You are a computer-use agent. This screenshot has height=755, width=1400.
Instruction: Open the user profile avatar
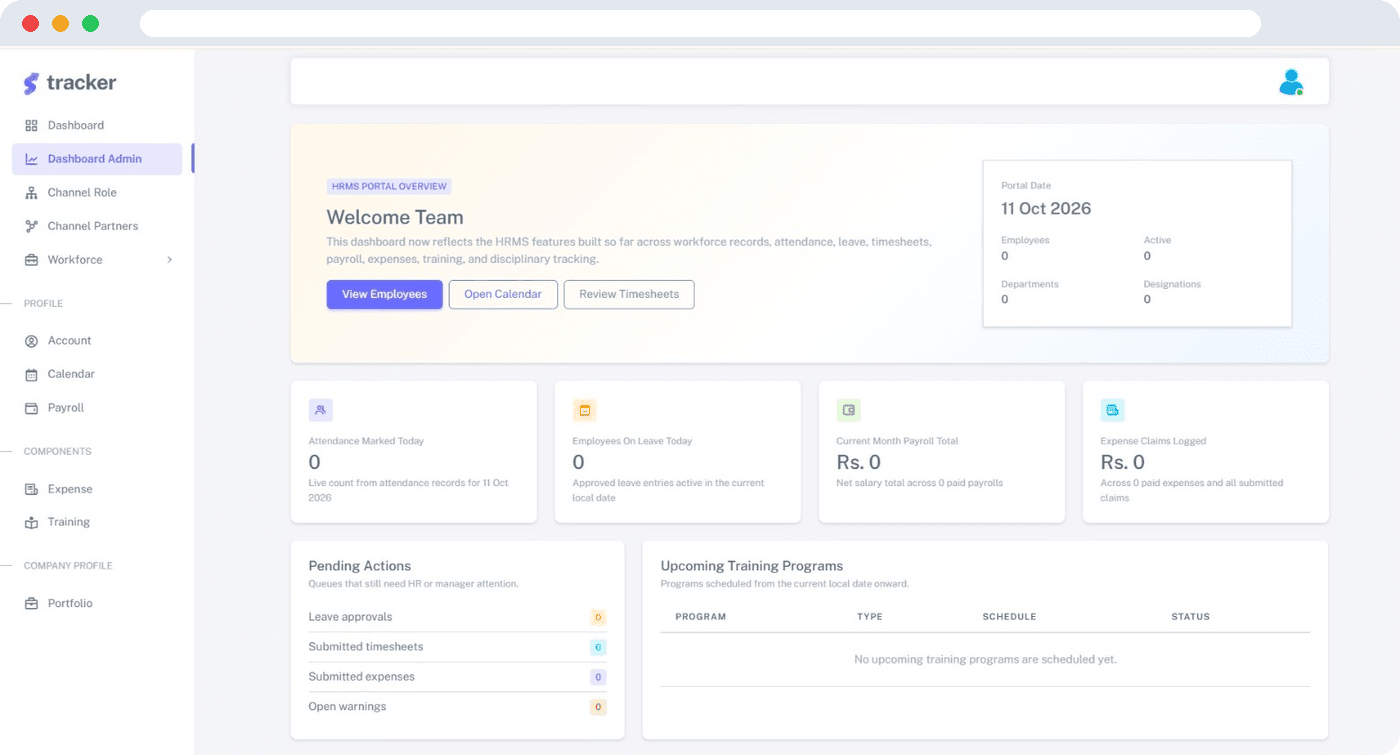(x=1291, y=82)
